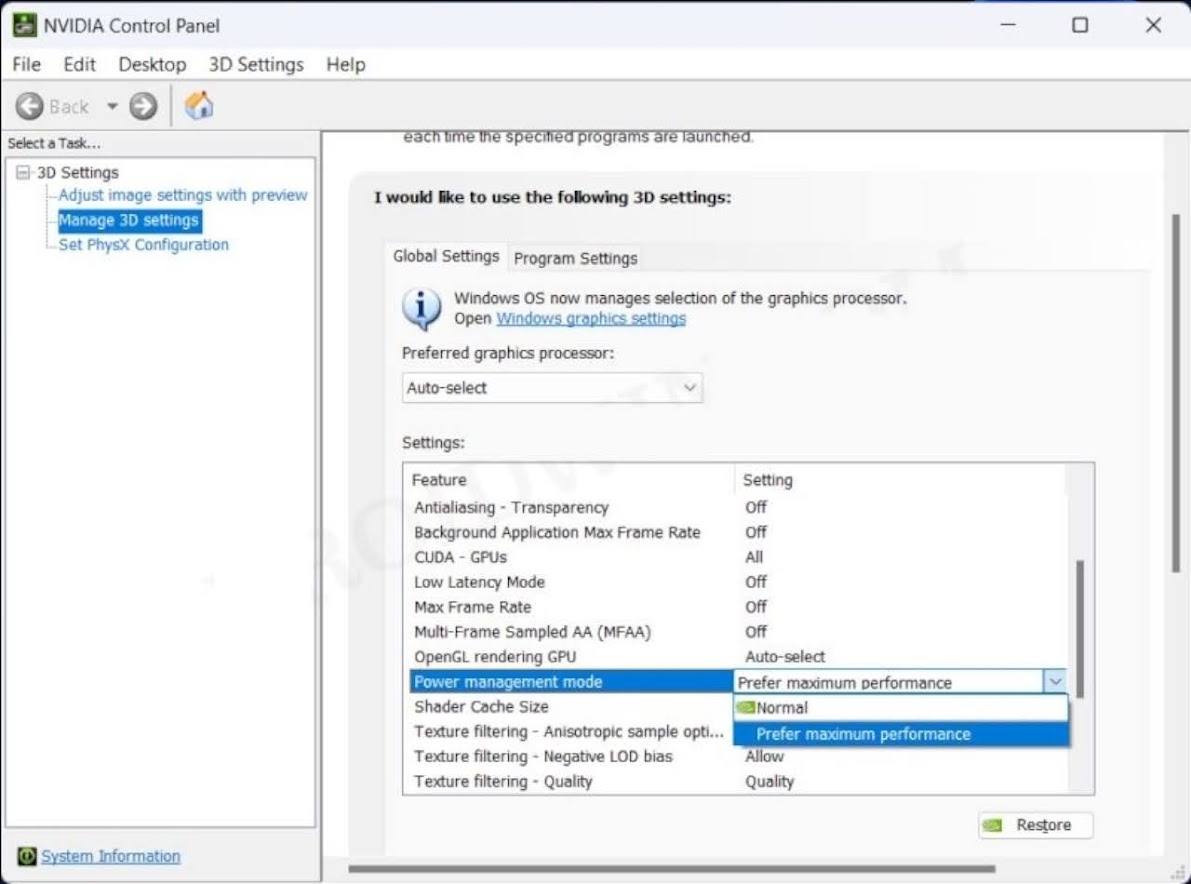Image resolution: width=1191 pixels, height=884 pixels.
Task: Click the NVIDIA Control Panel title icon
Action: pos(24,25)
